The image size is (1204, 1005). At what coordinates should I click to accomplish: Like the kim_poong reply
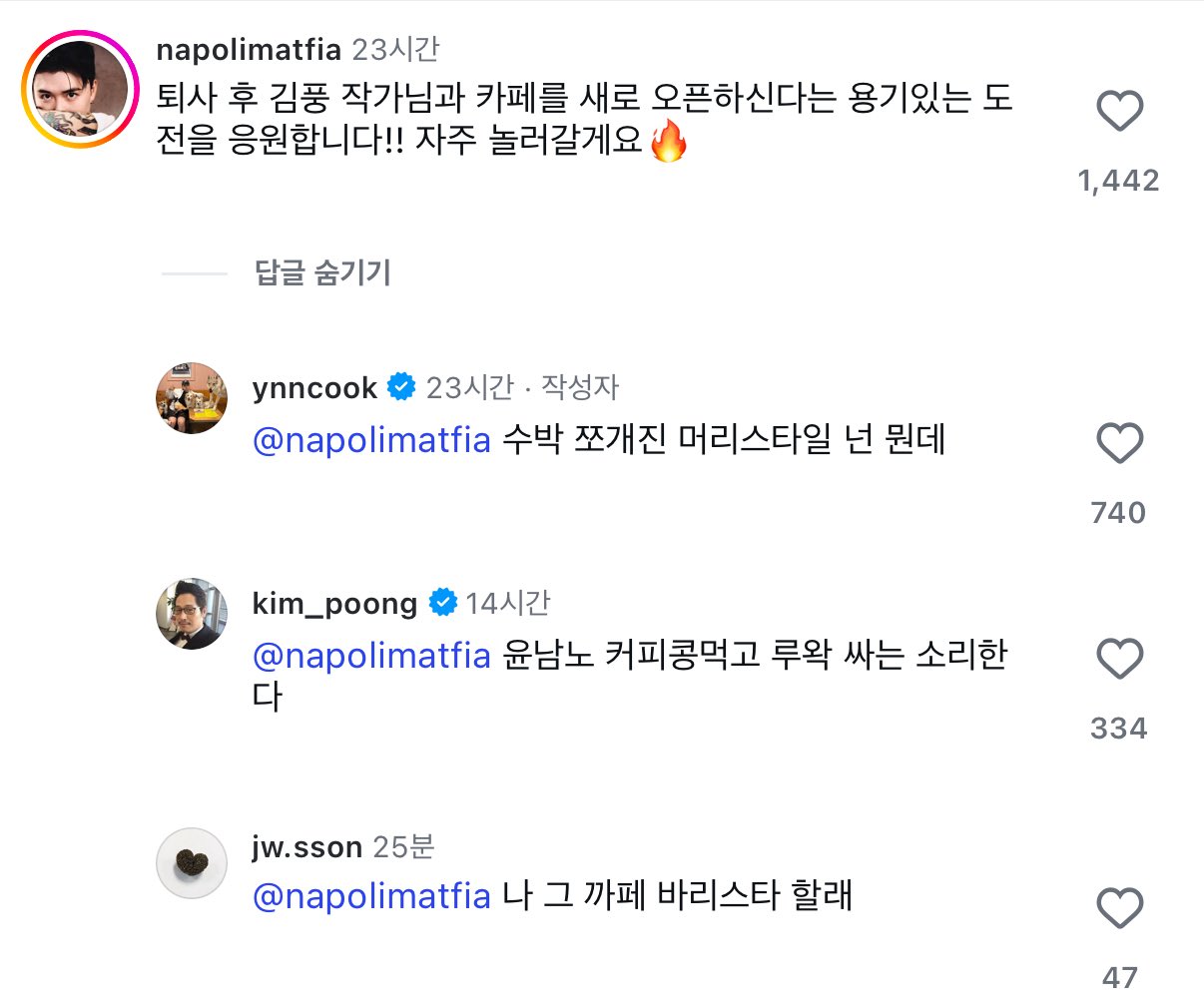[x=1119, y=659]
